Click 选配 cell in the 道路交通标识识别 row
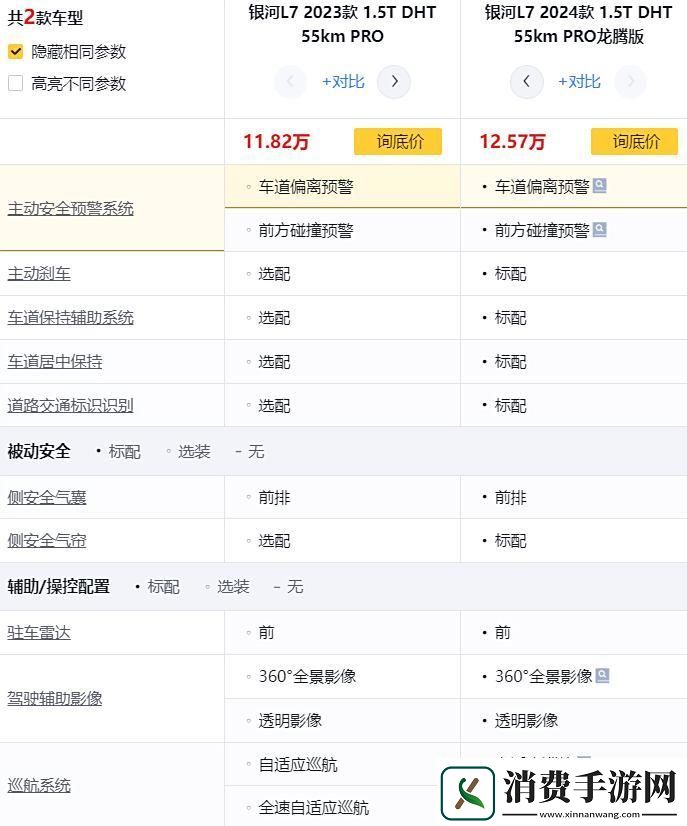This screenshot has width=687, height=826. tap(274, 406)
